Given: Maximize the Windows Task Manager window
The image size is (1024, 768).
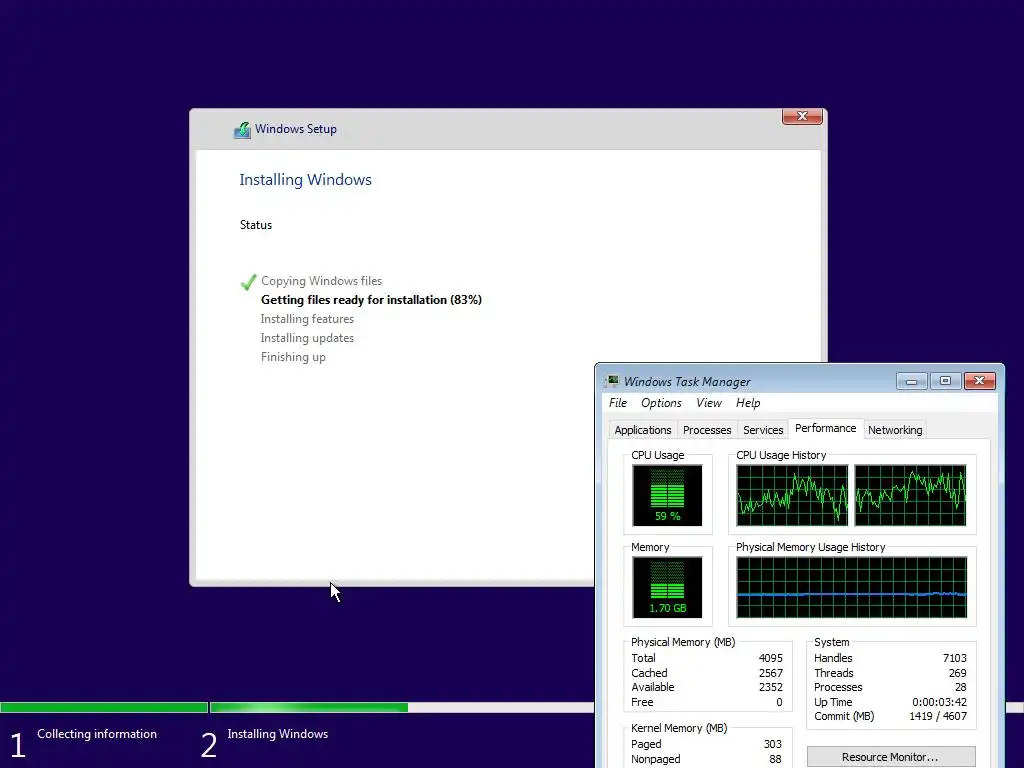Looking at the screenshot, I should click(945, 381).
